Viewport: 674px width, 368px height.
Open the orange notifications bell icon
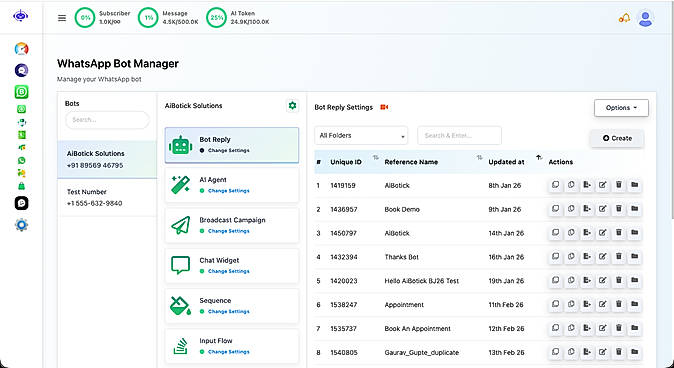[x=624, y=18]
